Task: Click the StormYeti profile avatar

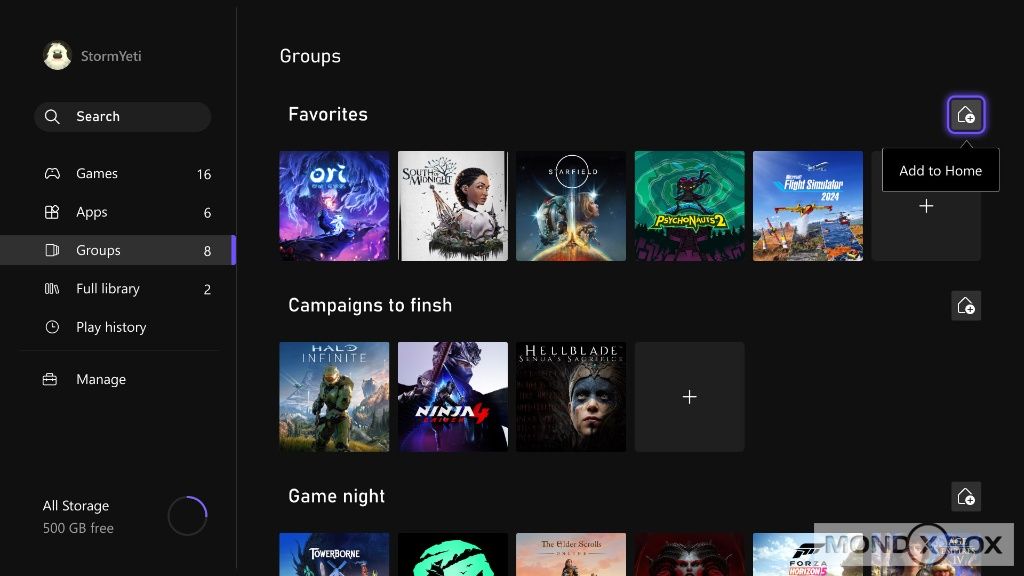Action: point(58,56)
